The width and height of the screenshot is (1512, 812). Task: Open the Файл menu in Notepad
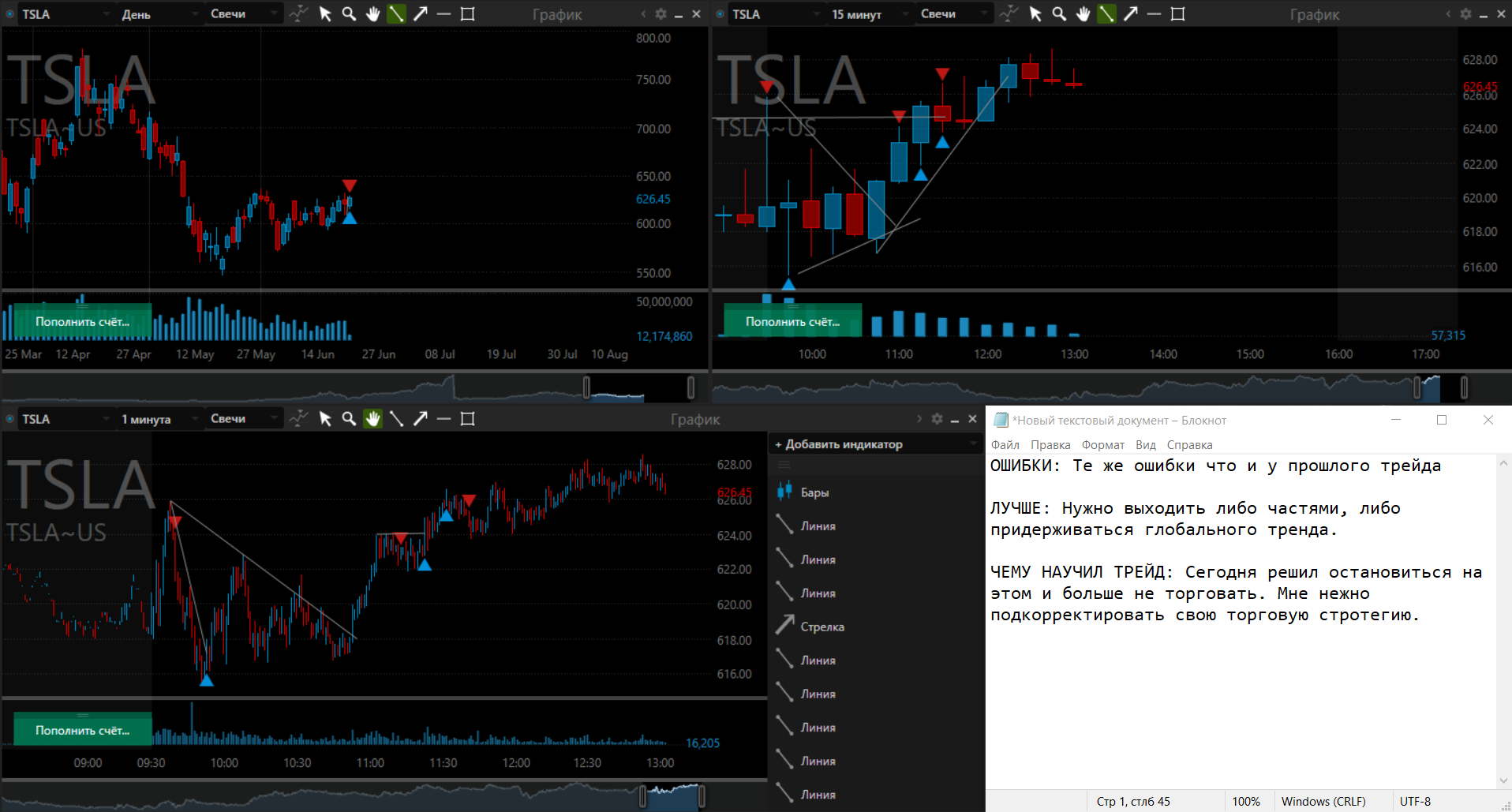click(1005, 445)
